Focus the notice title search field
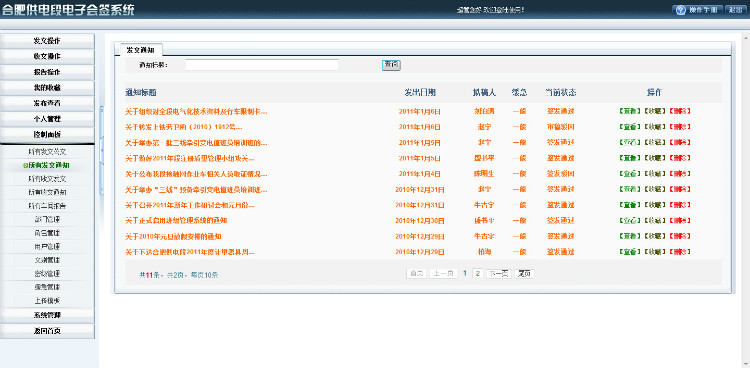Screen dimensions: 750x376 (x=262, y=65)
